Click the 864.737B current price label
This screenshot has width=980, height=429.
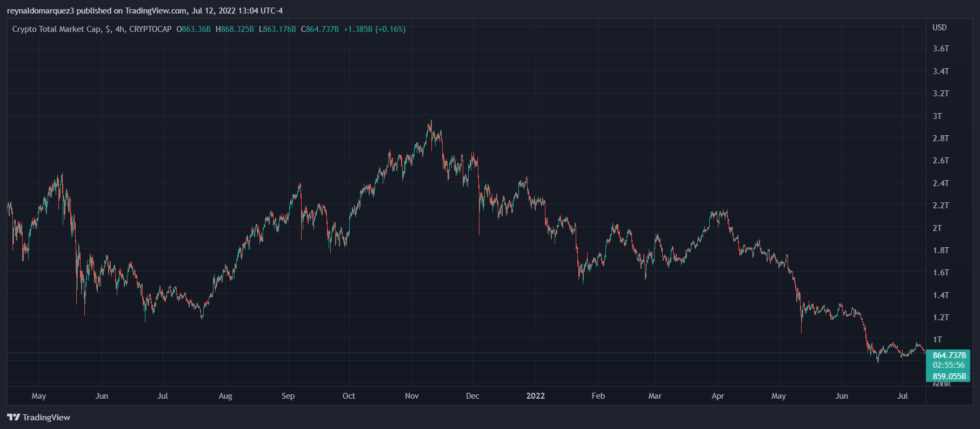click(951, 355)
